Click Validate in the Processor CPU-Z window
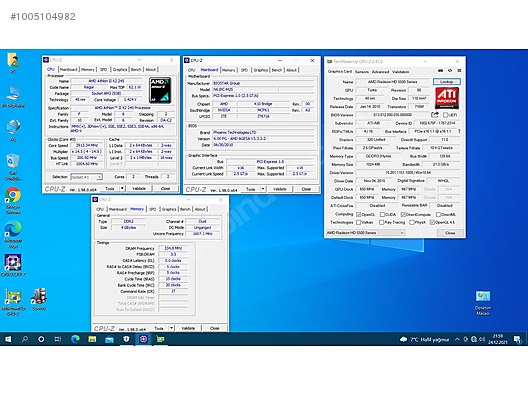Image resolution: width=528 pixels, height=396 pixels. click(x=139, y=189)
